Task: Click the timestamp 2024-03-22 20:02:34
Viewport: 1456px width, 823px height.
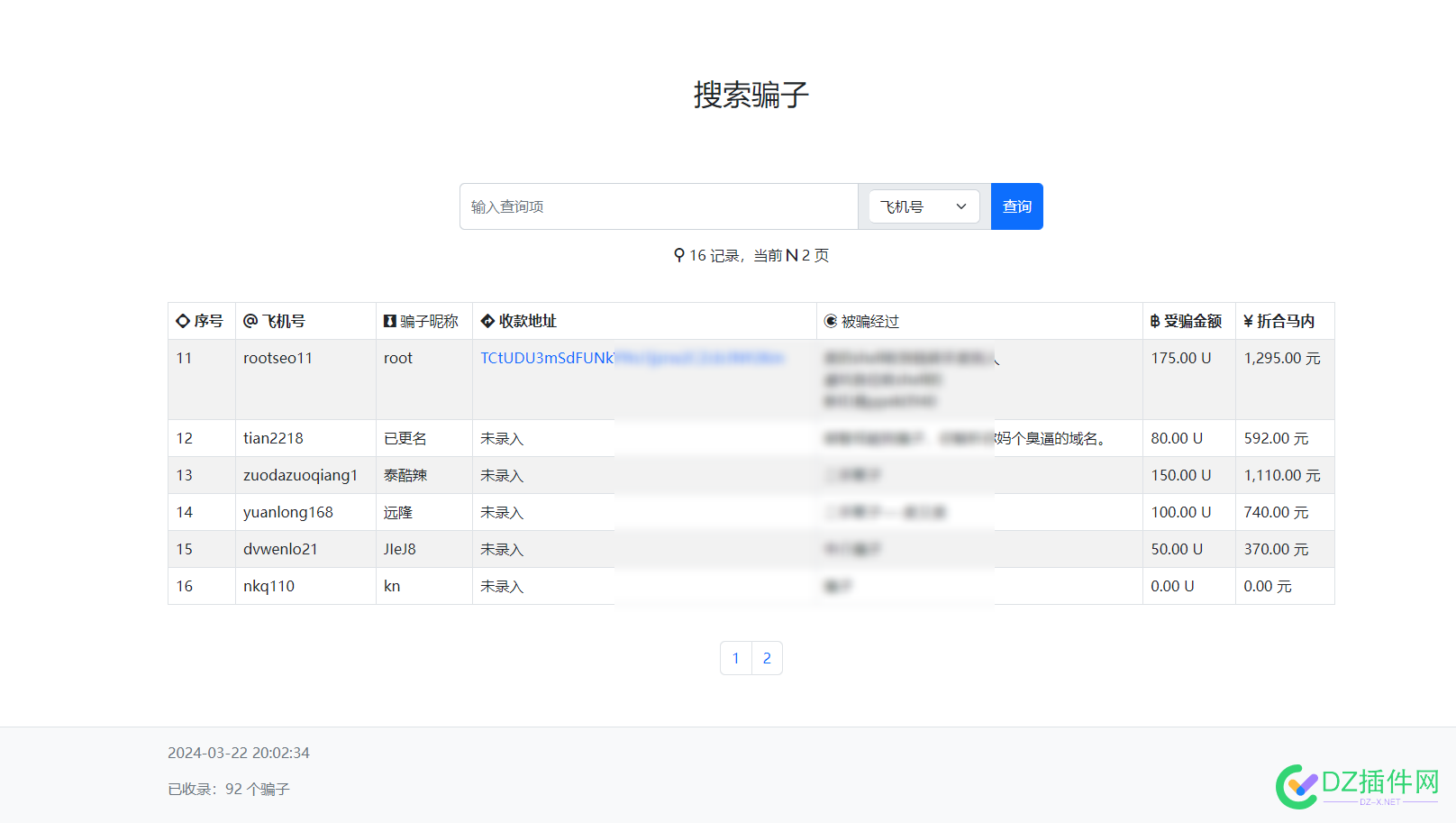Action: point(239,753)
